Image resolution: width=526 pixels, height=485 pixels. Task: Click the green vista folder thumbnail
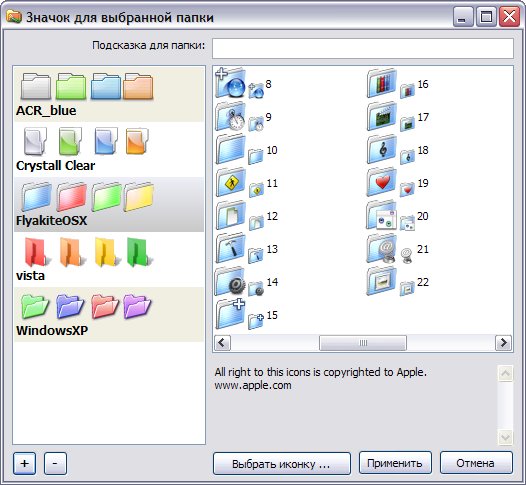[x=139, y=252]
